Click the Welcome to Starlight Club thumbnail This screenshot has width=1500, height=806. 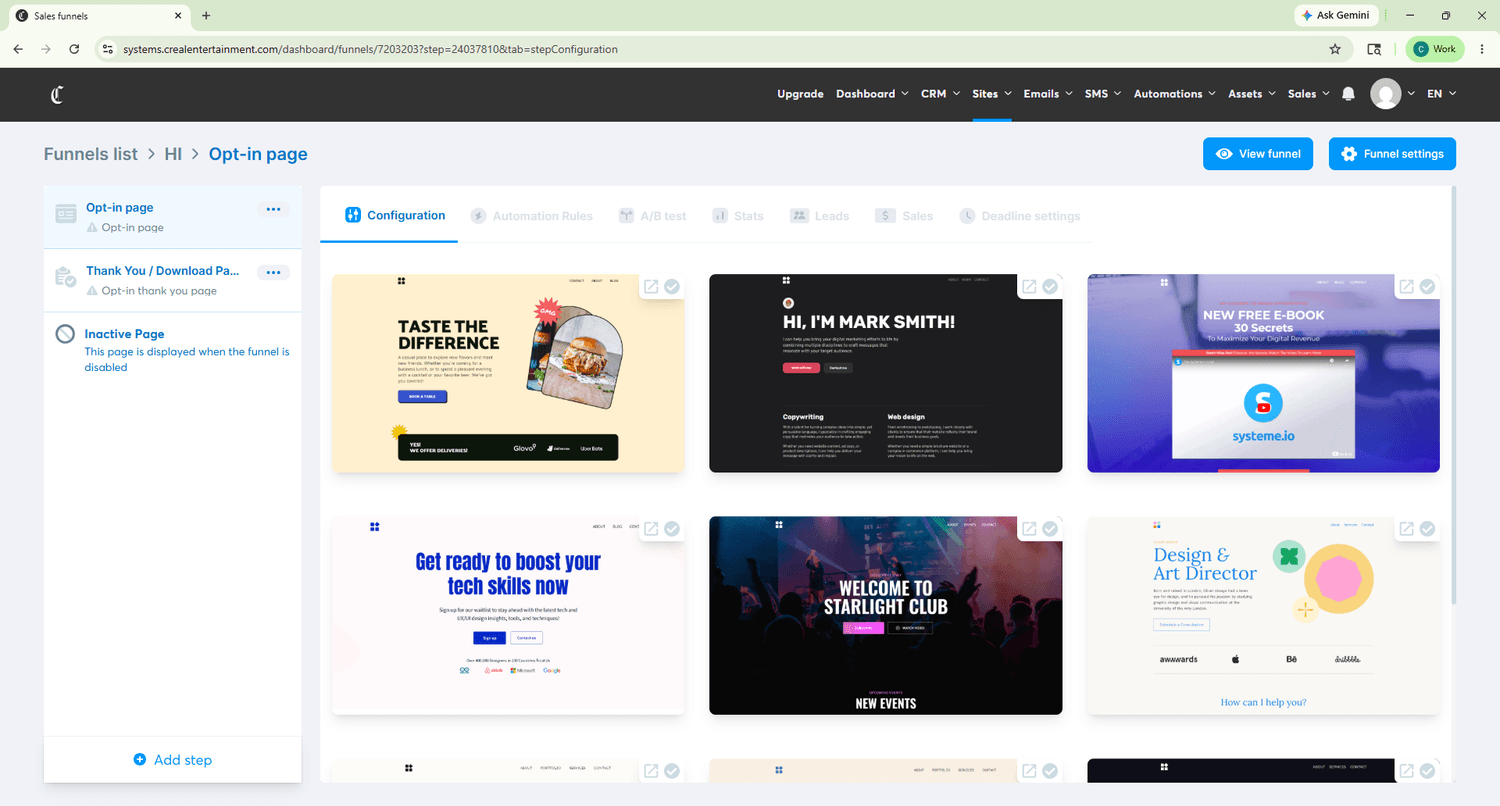[x=886, y=615]
